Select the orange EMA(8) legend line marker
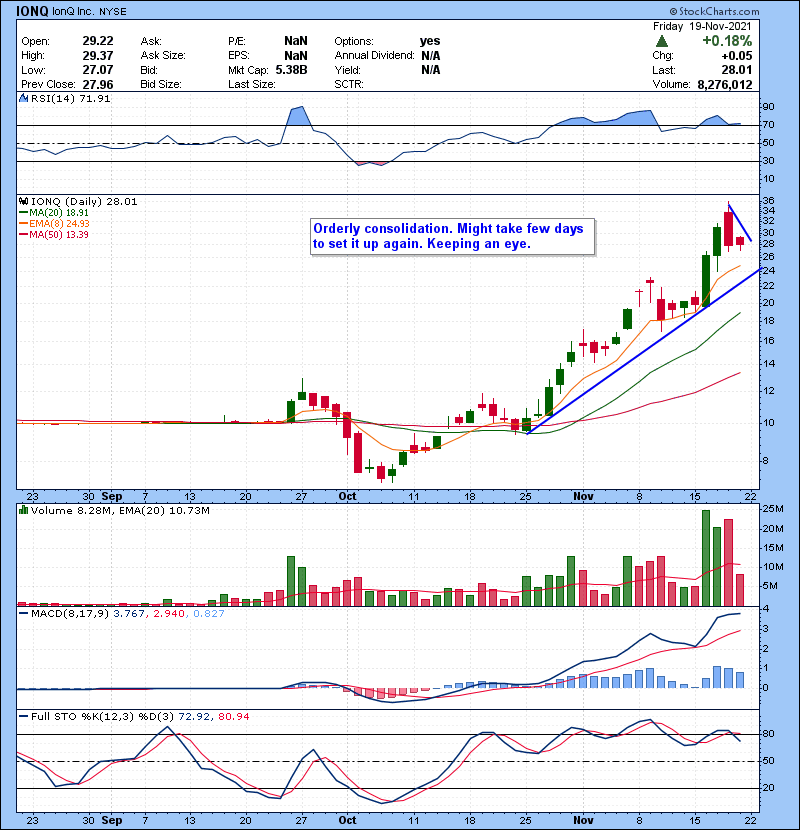The width and height of the screenshot is (800, 830). (x=23, y=224)
